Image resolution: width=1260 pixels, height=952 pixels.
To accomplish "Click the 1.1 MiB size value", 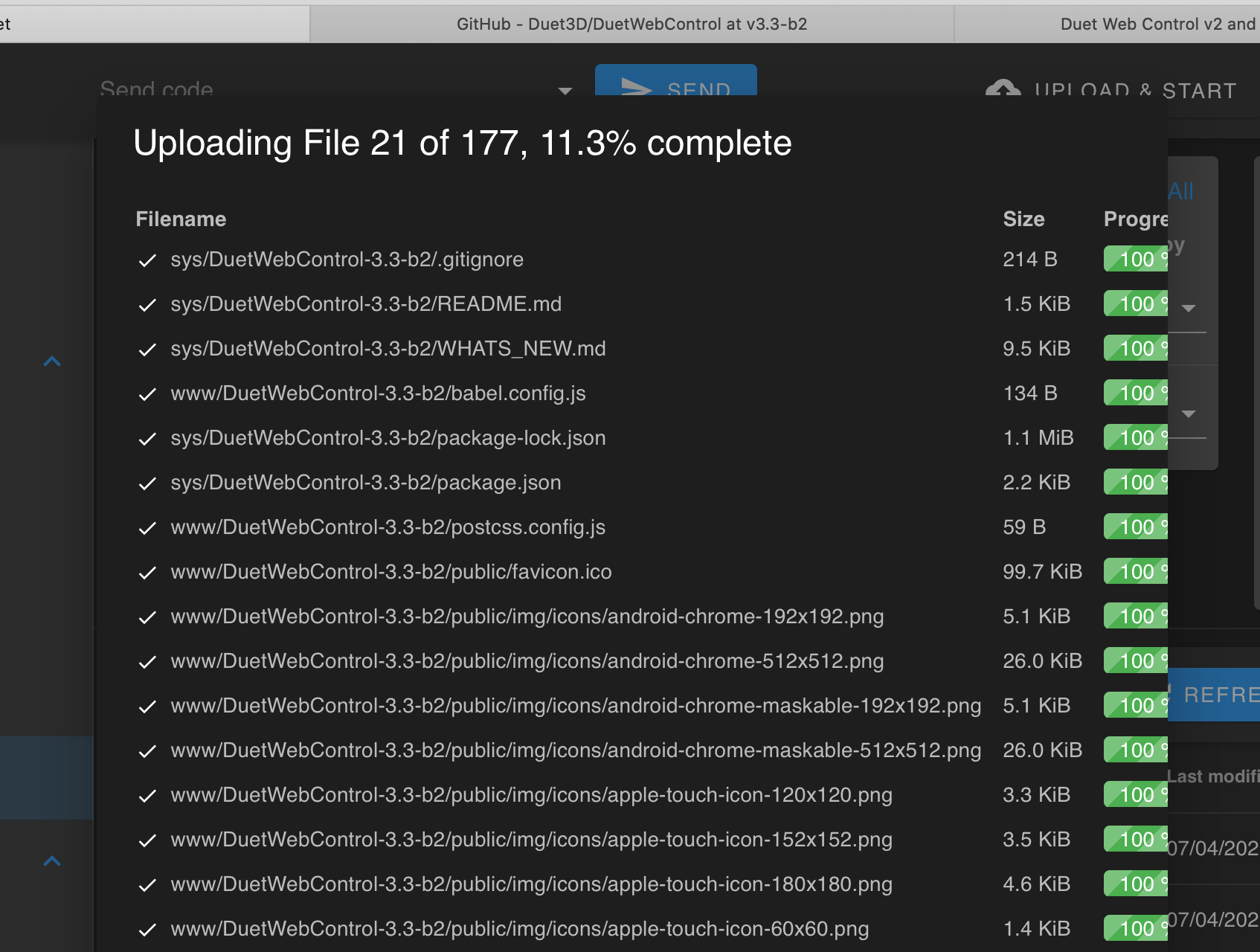I will [1038, 437].
